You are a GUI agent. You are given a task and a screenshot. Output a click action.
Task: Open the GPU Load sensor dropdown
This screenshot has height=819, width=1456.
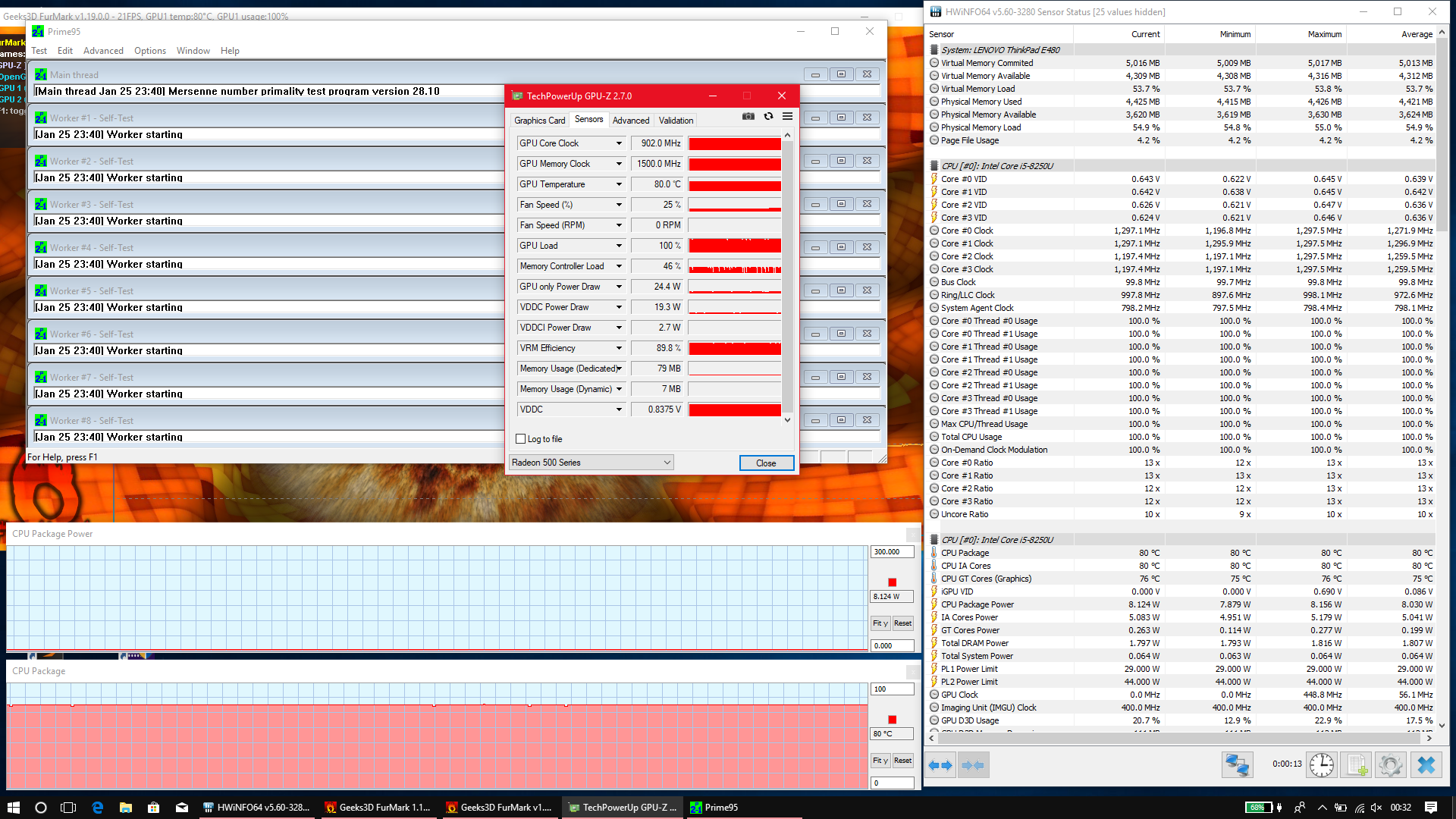619,246
